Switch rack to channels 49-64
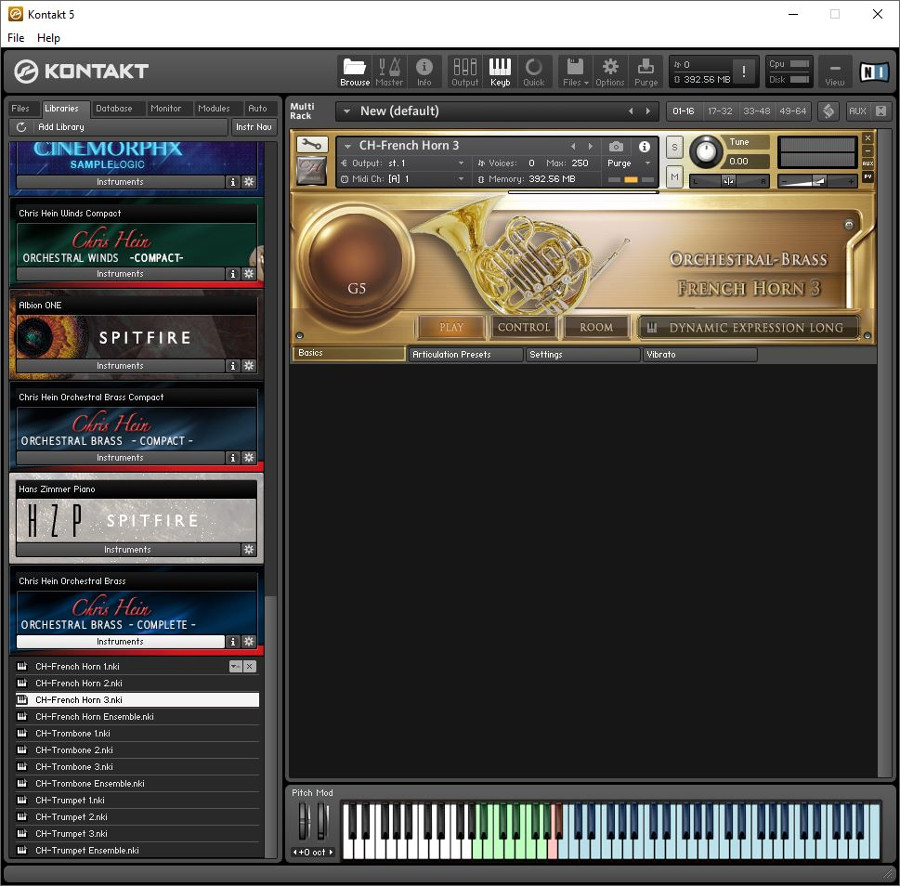Screen dimensions: 900x886 pos(793,111)
